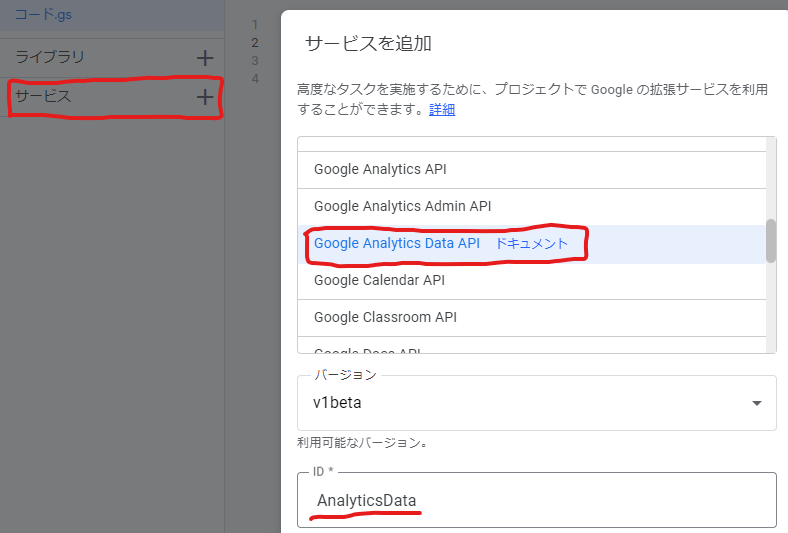The height and width of the screenshot is (533, 788).
Task: Select Google Analytics API from the list
Action: point(532,170)
